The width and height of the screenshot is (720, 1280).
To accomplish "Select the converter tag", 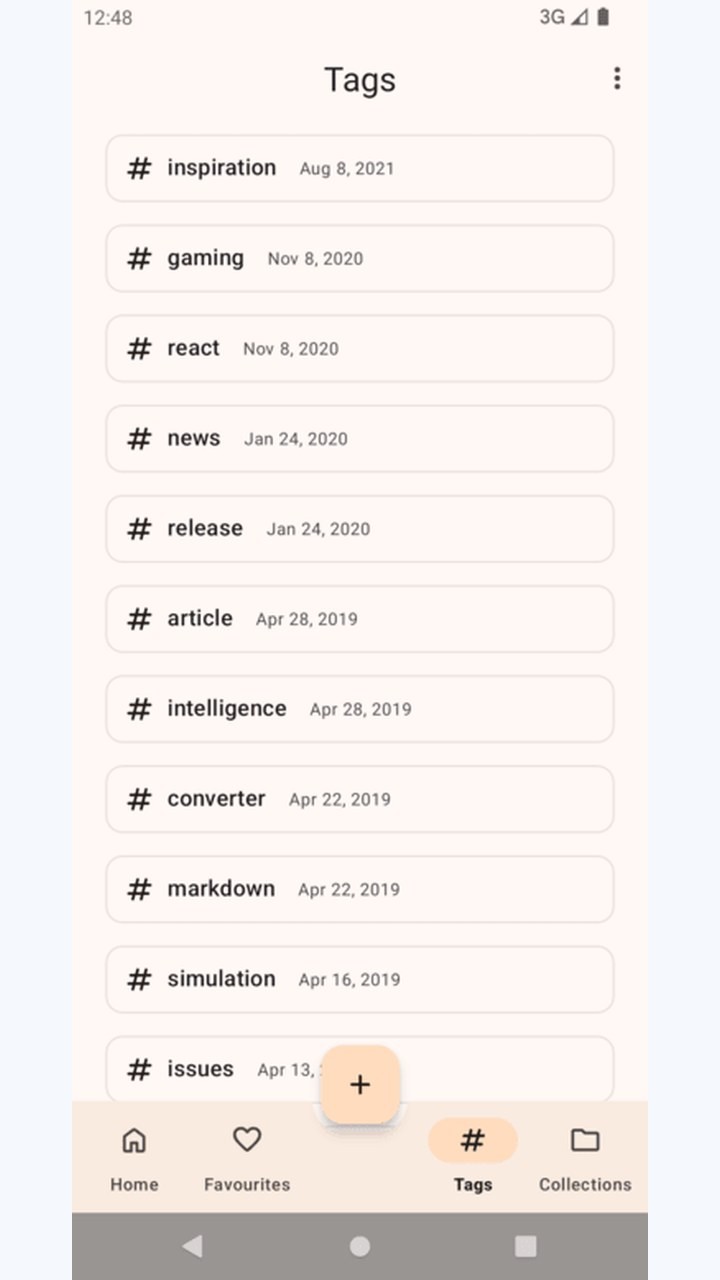I will tap(360, 798).
